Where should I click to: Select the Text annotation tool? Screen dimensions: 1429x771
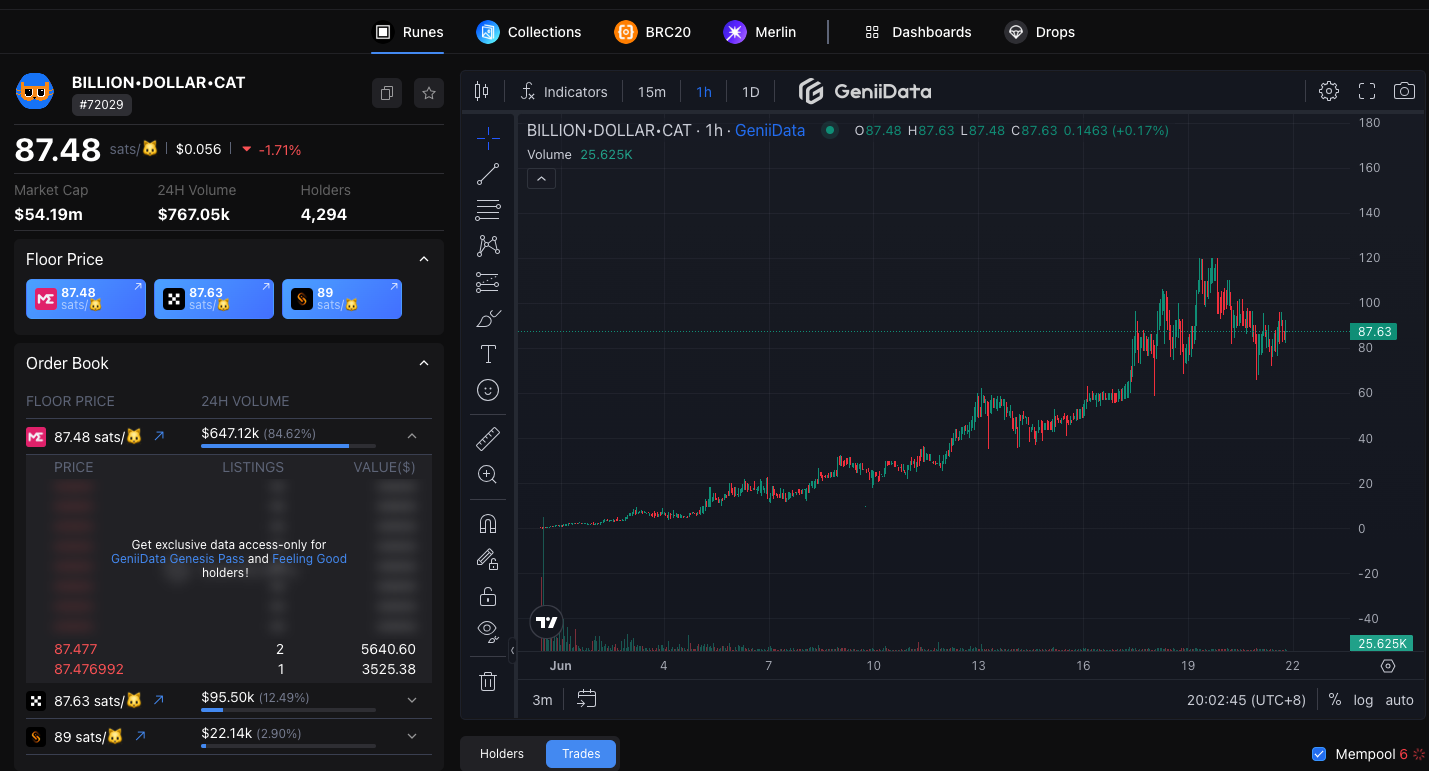[488, 353]
